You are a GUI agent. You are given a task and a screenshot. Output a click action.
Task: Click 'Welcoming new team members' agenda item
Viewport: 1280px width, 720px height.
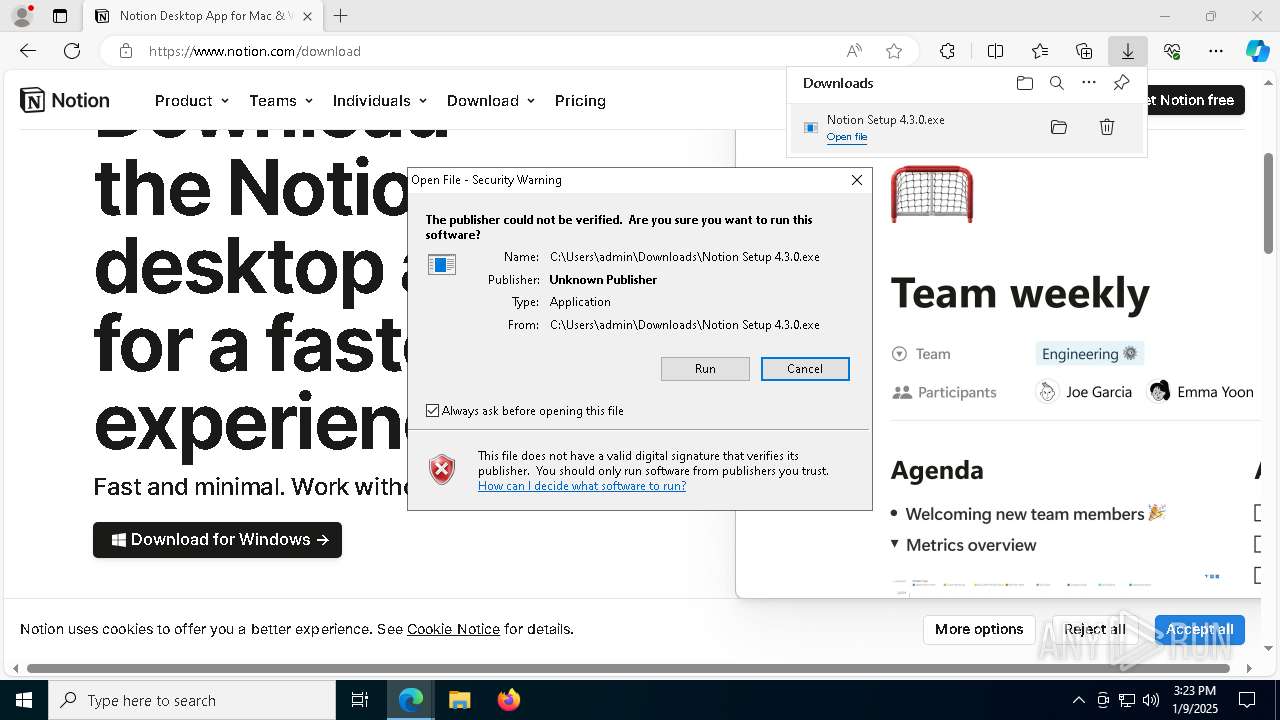point(1025,514)
